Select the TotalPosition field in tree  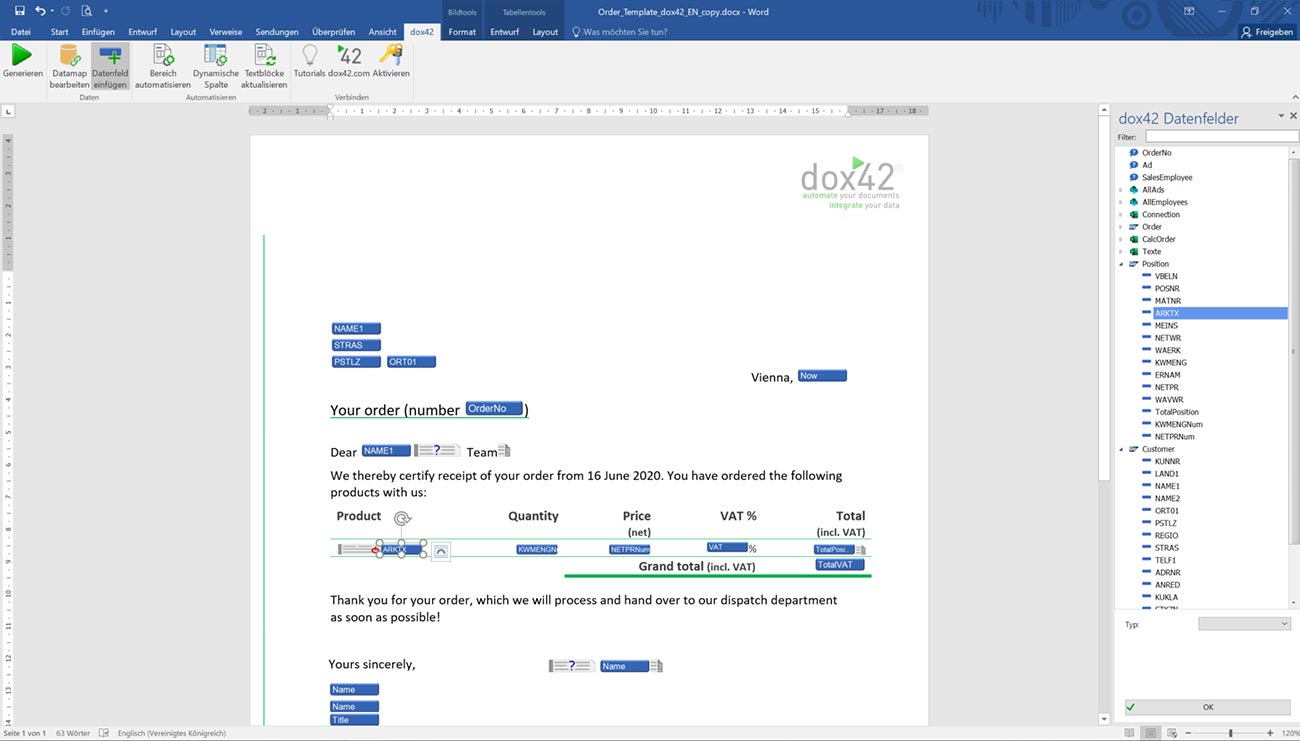tap(1176, 412)
